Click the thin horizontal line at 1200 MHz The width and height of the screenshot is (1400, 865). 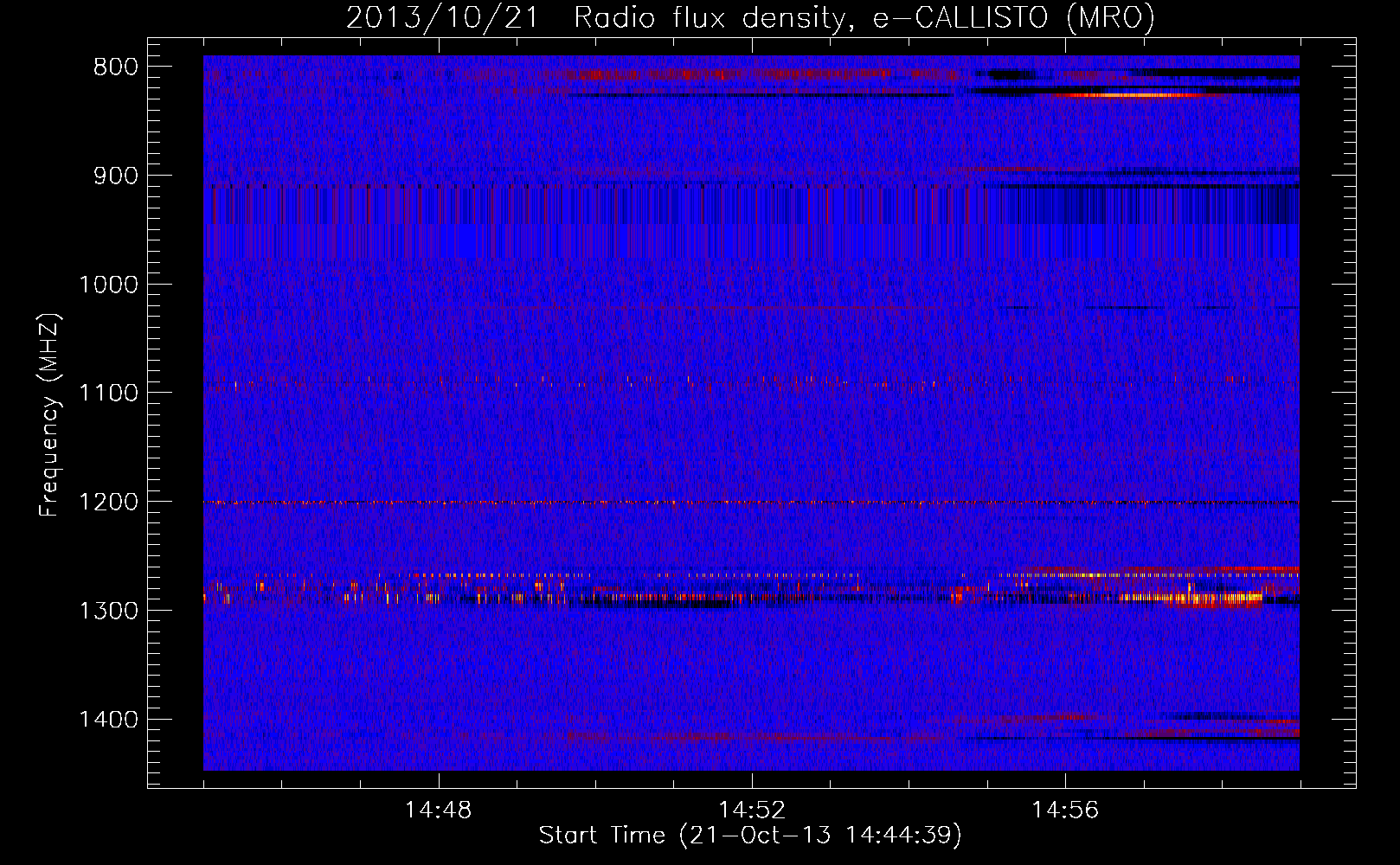pyautogui.click(x=751, y=503)
